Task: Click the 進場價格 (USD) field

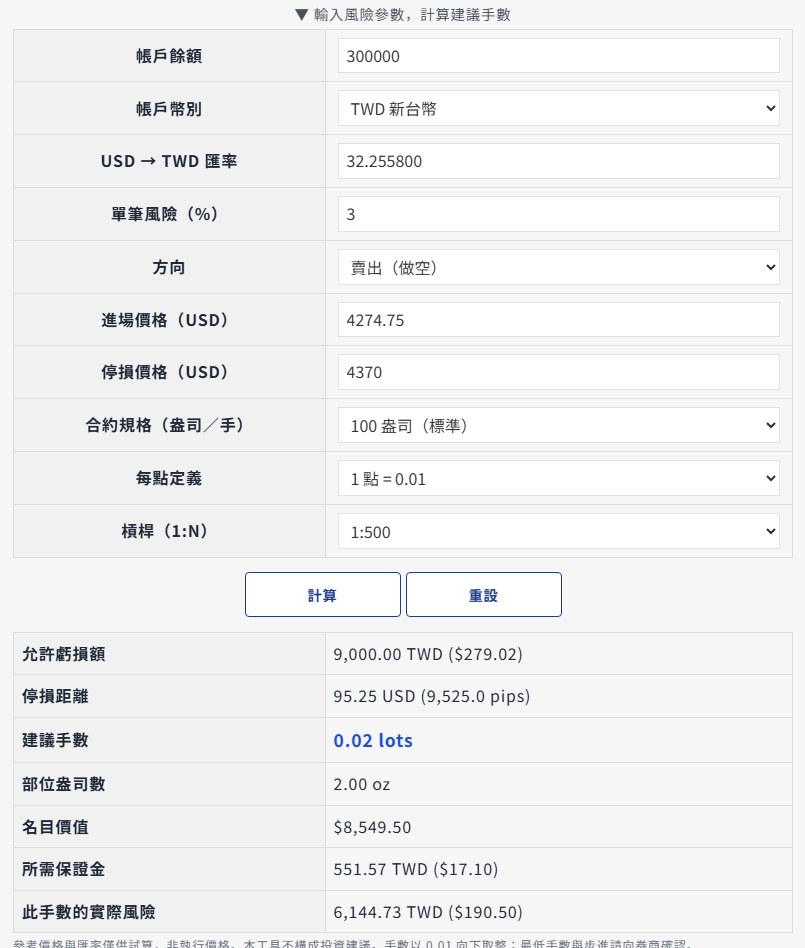Action: (x=558, y=320)
